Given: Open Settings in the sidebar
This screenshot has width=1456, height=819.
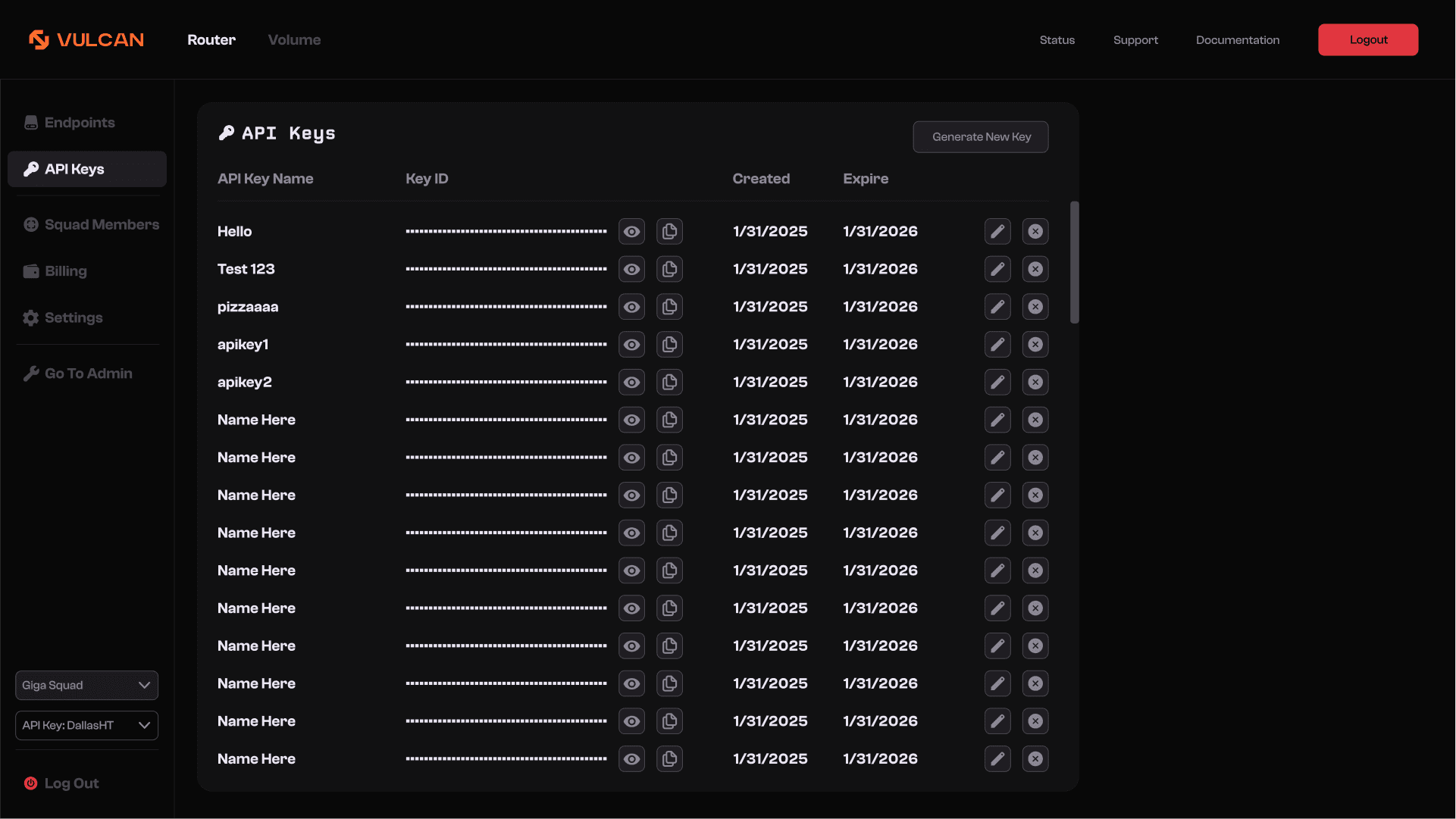Looking at the screenshot, I should 73,318.
